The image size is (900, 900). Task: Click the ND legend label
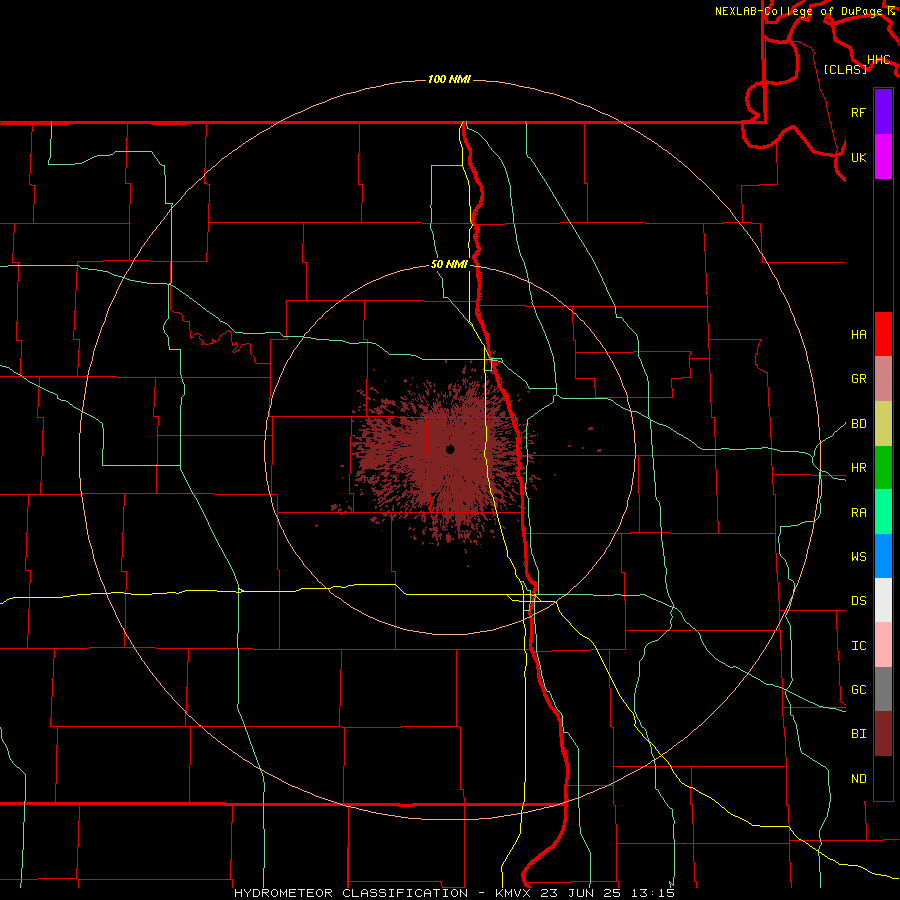(x=858, y=778)
